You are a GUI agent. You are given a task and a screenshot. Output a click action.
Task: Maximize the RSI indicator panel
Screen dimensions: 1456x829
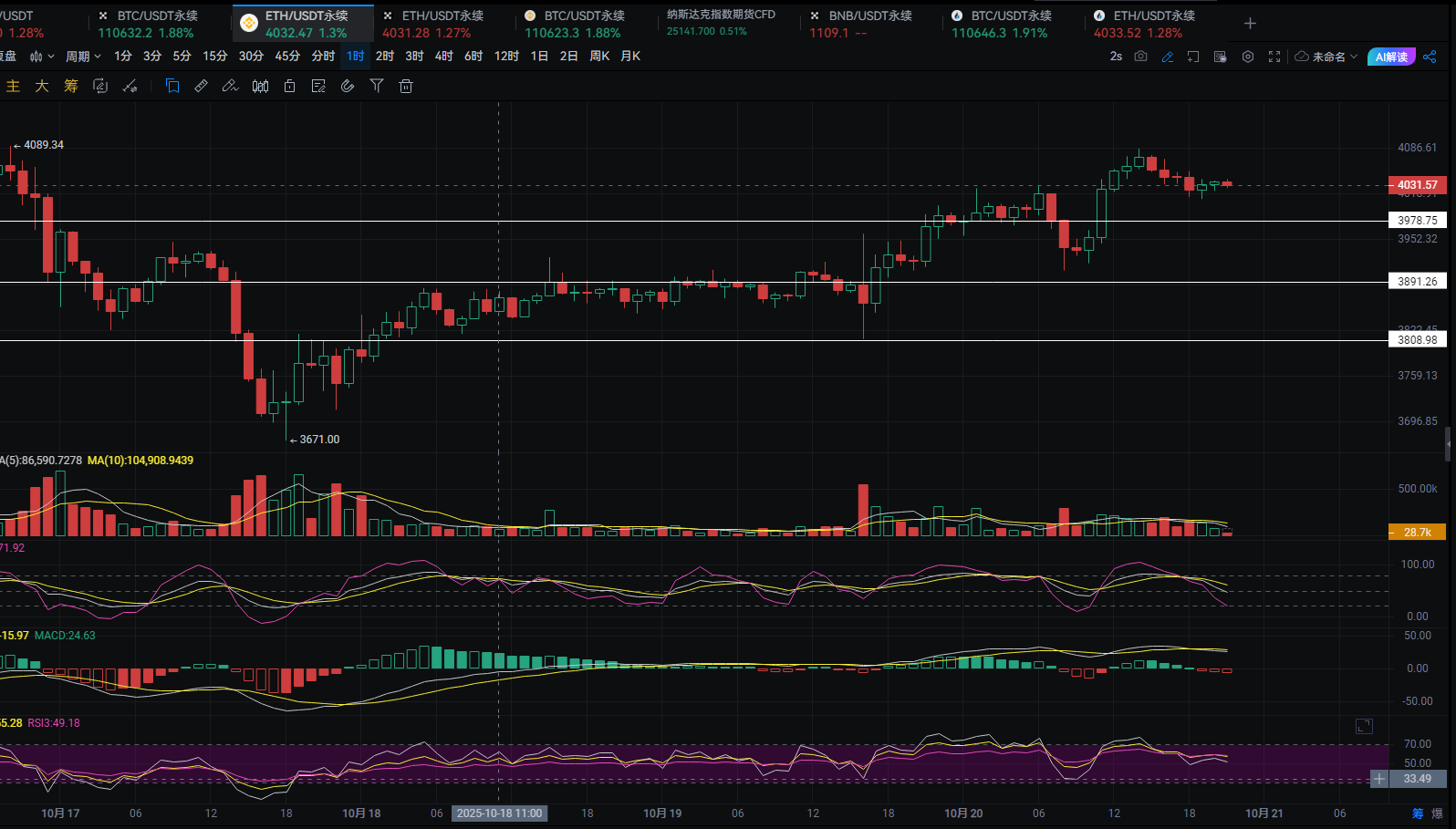1364,726
